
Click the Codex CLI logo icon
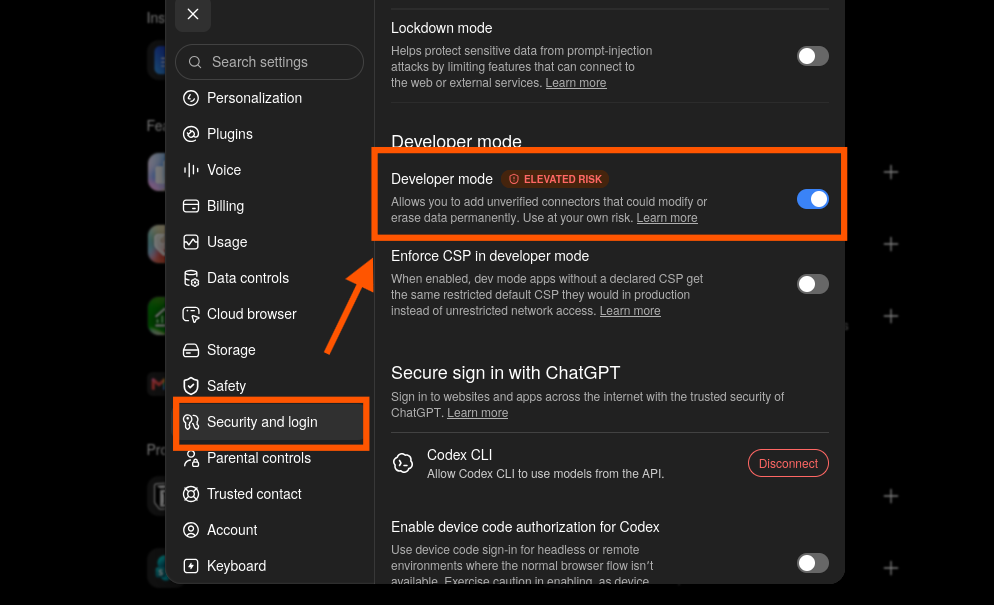[x=403, y=464]
